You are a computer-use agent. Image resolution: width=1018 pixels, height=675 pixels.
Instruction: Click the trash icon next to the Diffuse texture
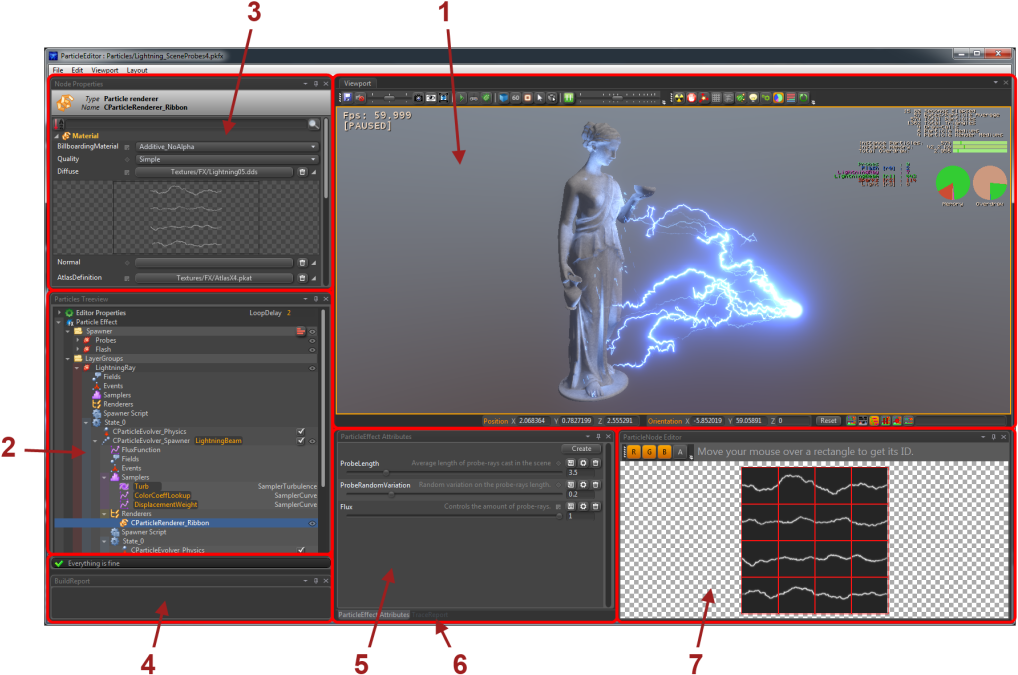[x=303, y=171]
